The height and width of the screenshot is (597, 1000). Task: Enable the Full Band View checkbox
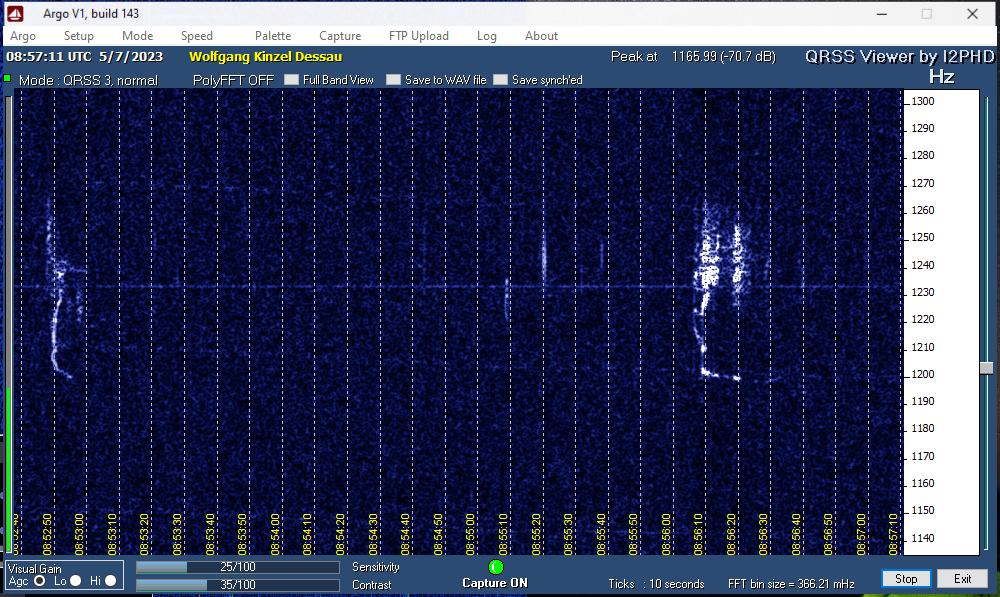291,80
